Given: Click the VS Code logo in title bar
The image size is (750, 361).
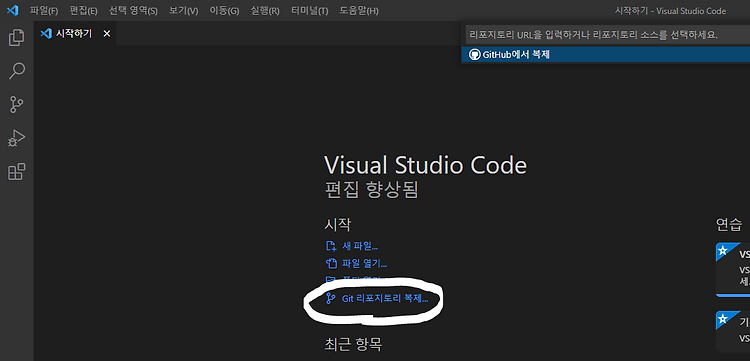Looking at the screenshot, I should tap(12, 11).
